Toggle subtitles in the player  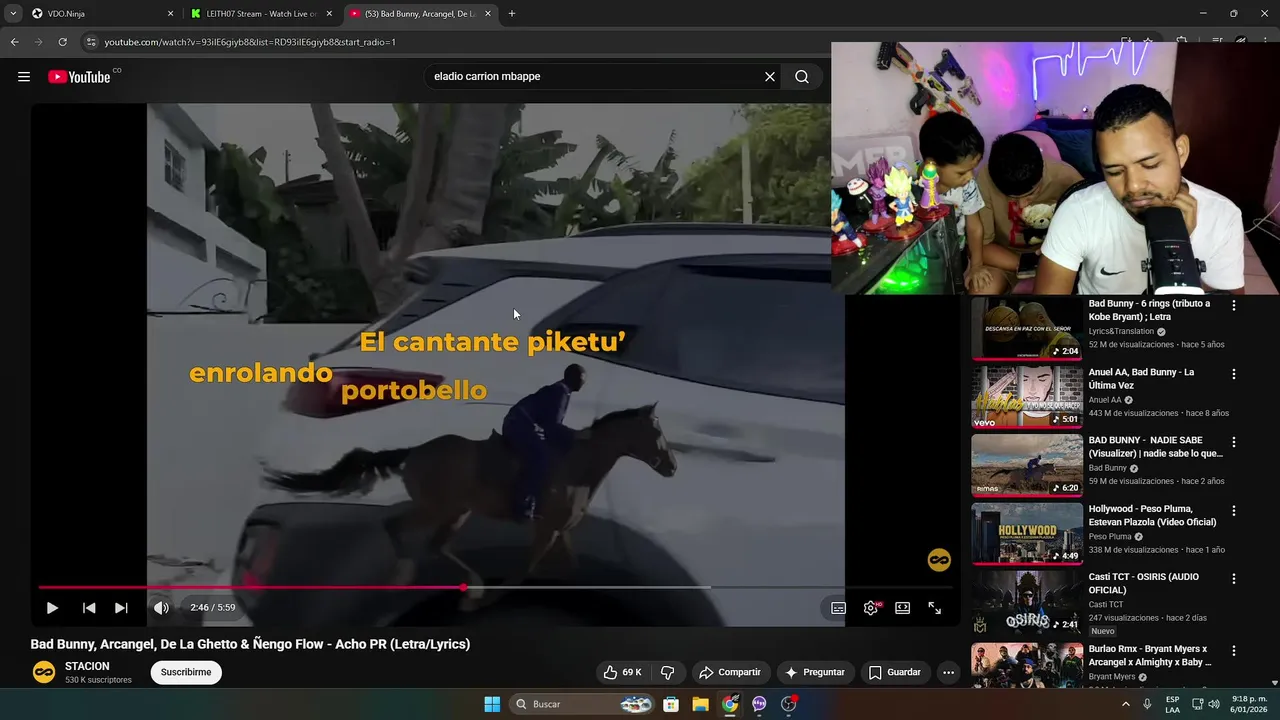click(839, 608)
